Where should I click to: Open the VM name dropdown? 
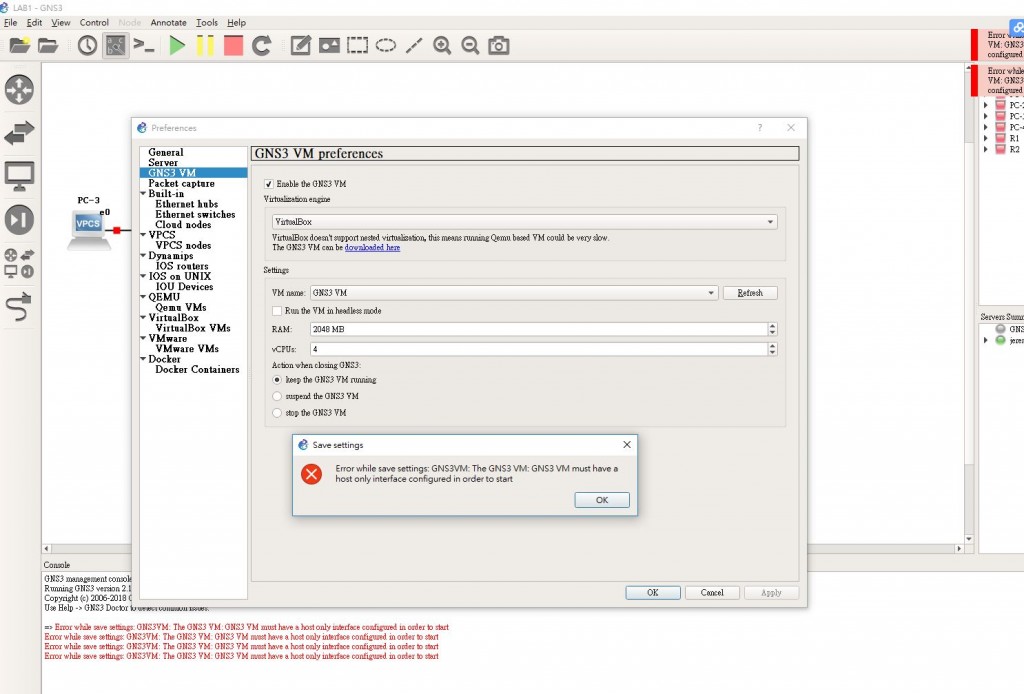(x=514, y=293)
